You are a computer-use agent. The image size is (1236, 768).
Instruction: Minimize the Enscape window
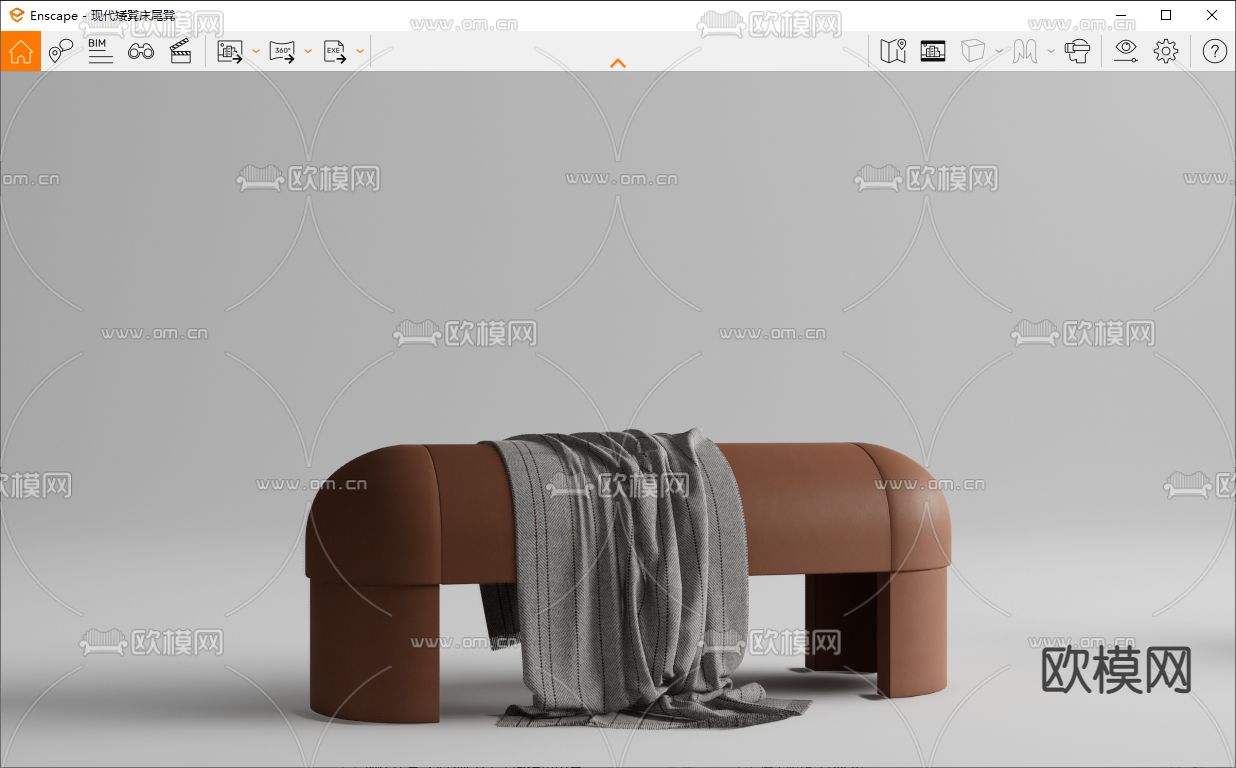click(1120, 15)
